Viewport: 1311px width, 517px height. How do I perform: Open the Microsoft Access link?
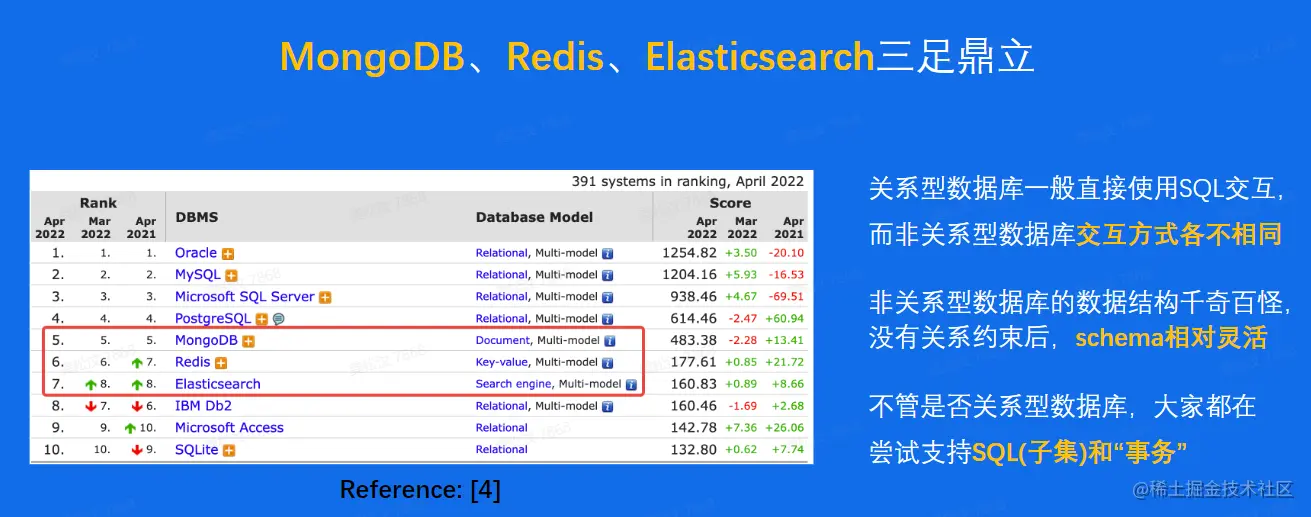(229, 428)
